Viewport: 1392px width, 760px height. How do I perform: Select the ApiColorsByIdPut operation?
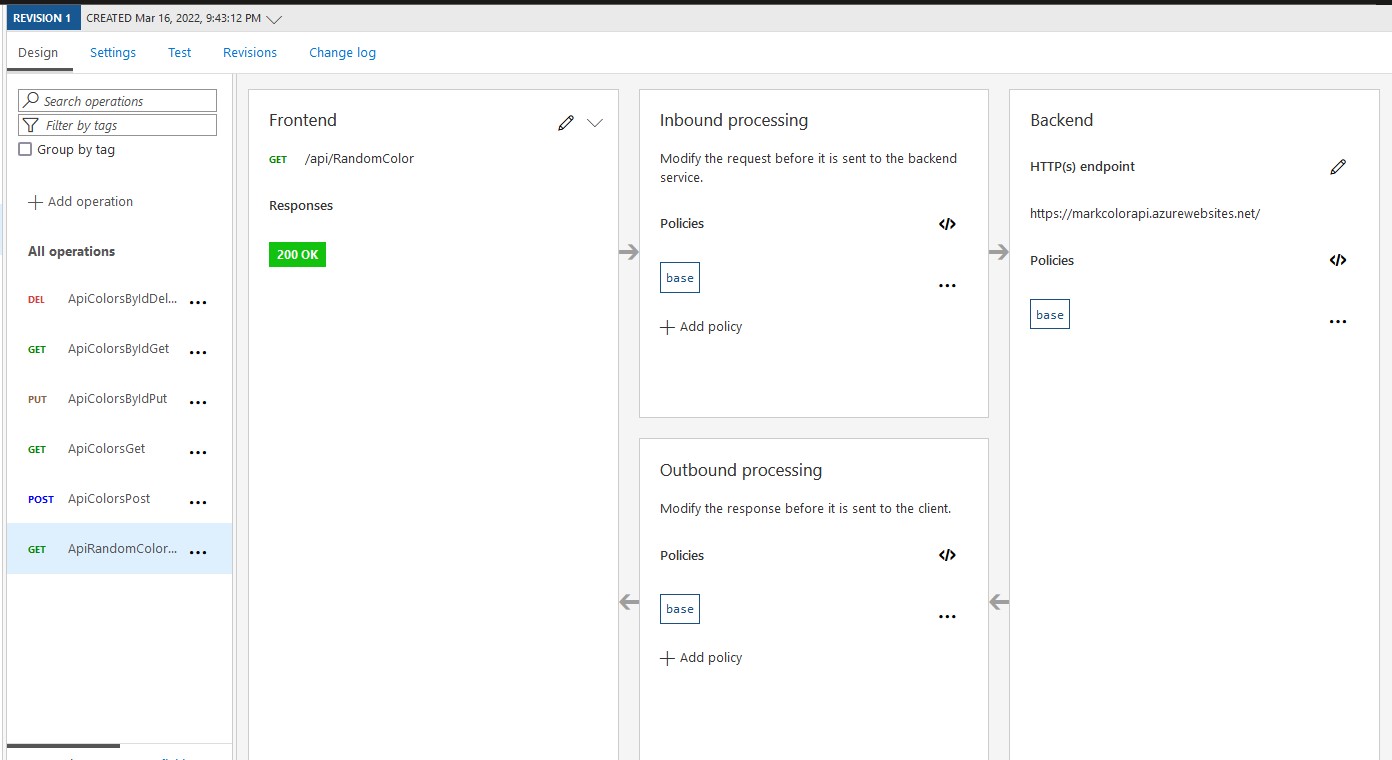coord(117,399)
